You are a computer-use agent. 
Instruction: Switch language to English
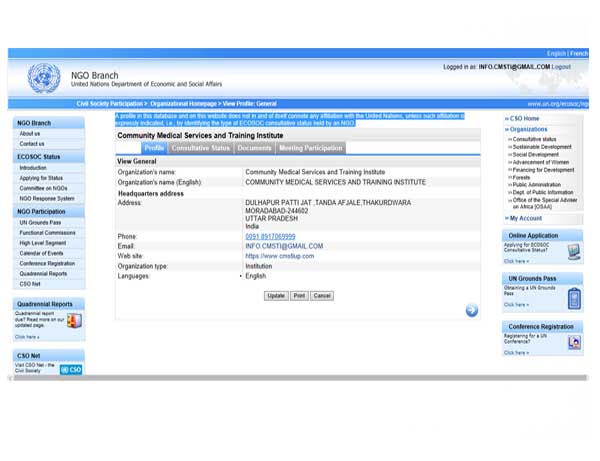556,54
